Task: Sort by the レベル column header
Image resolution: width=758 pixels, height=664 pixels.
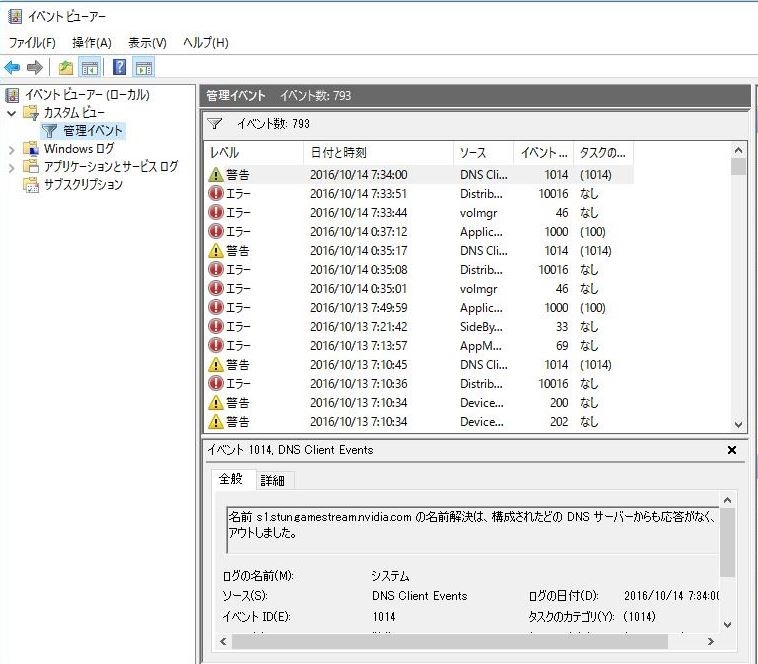Action: 254,153
